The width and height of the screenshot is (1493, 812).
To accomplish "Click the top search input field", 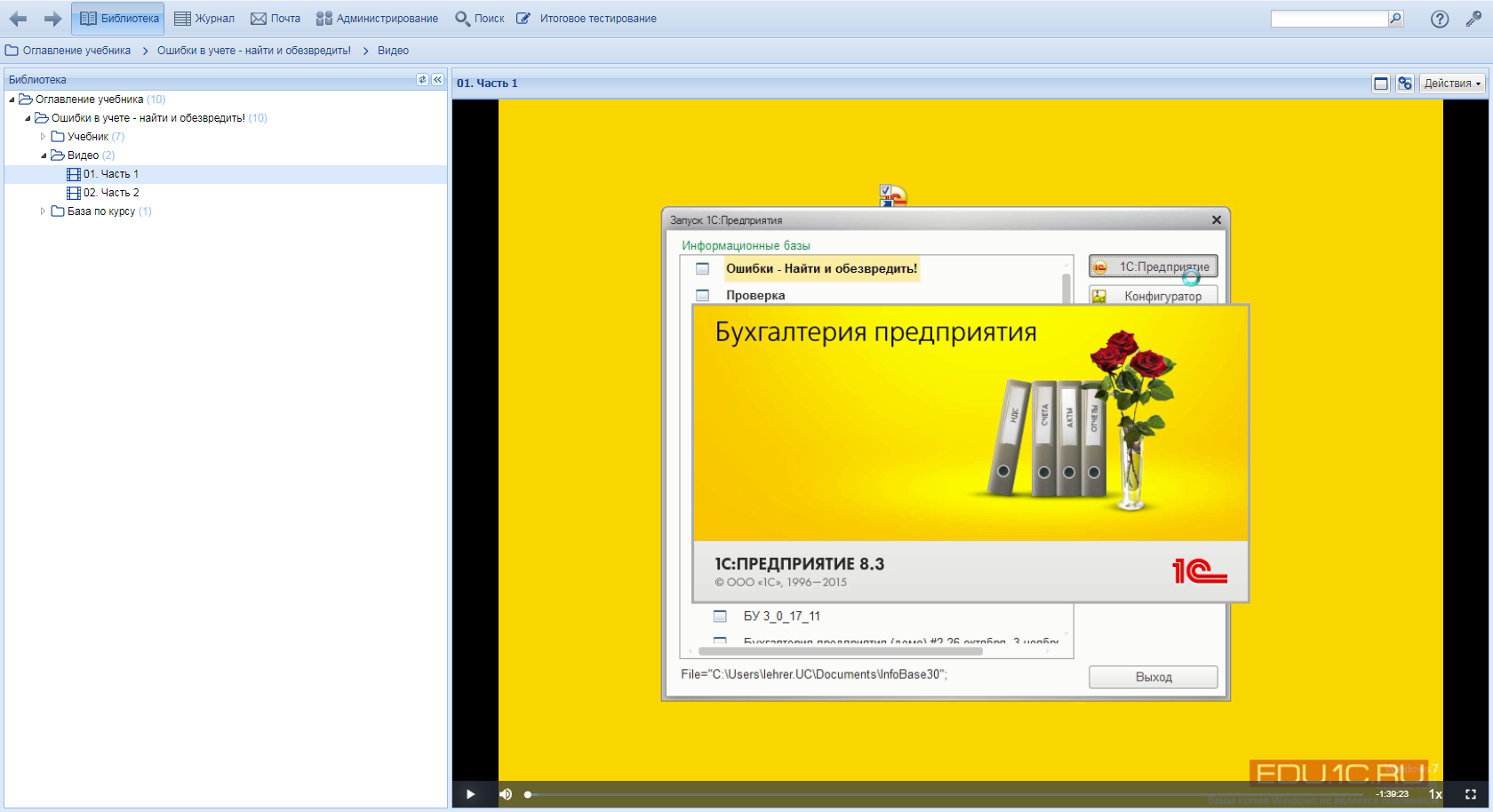I will pyautogui.click(x=1329, y=19).
